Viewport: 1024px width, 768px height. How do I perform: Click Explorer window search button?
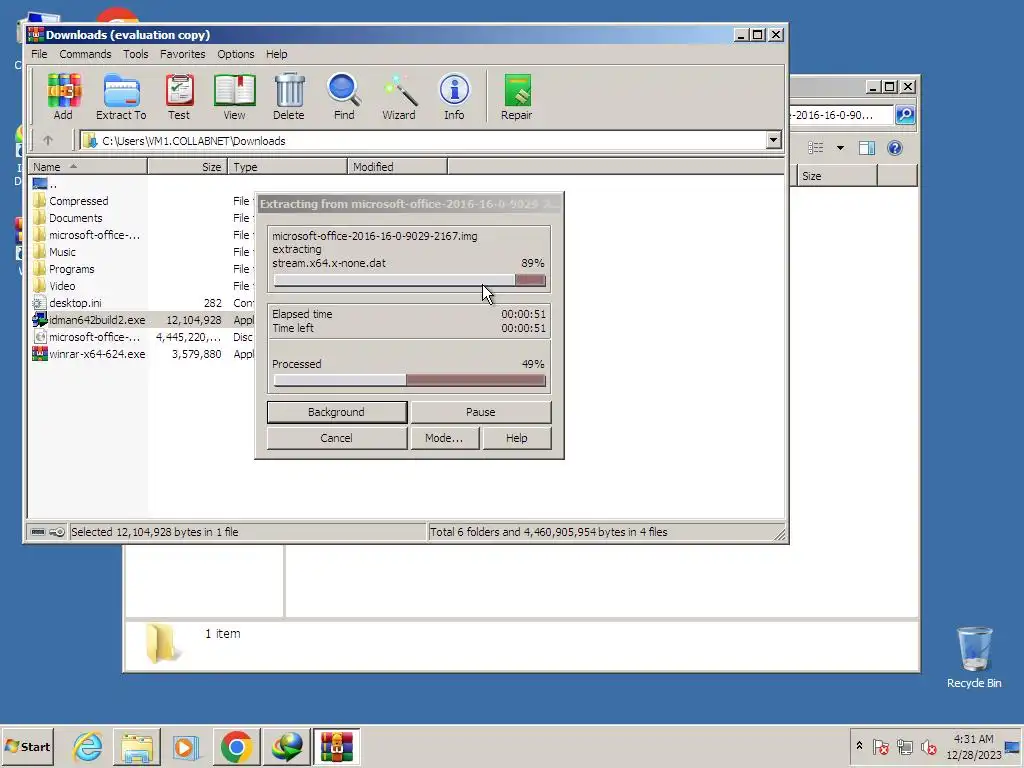tap(905, 115)
